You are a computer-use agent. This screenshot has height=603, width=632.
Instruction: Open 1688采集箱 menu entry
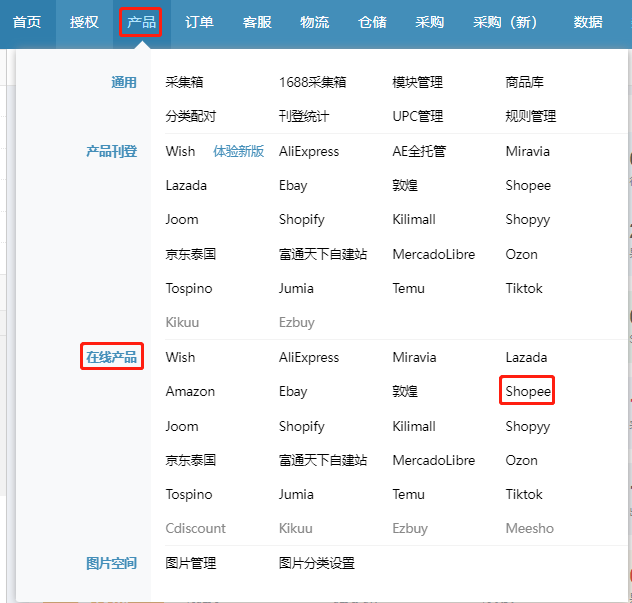click(x=312, y=82)
